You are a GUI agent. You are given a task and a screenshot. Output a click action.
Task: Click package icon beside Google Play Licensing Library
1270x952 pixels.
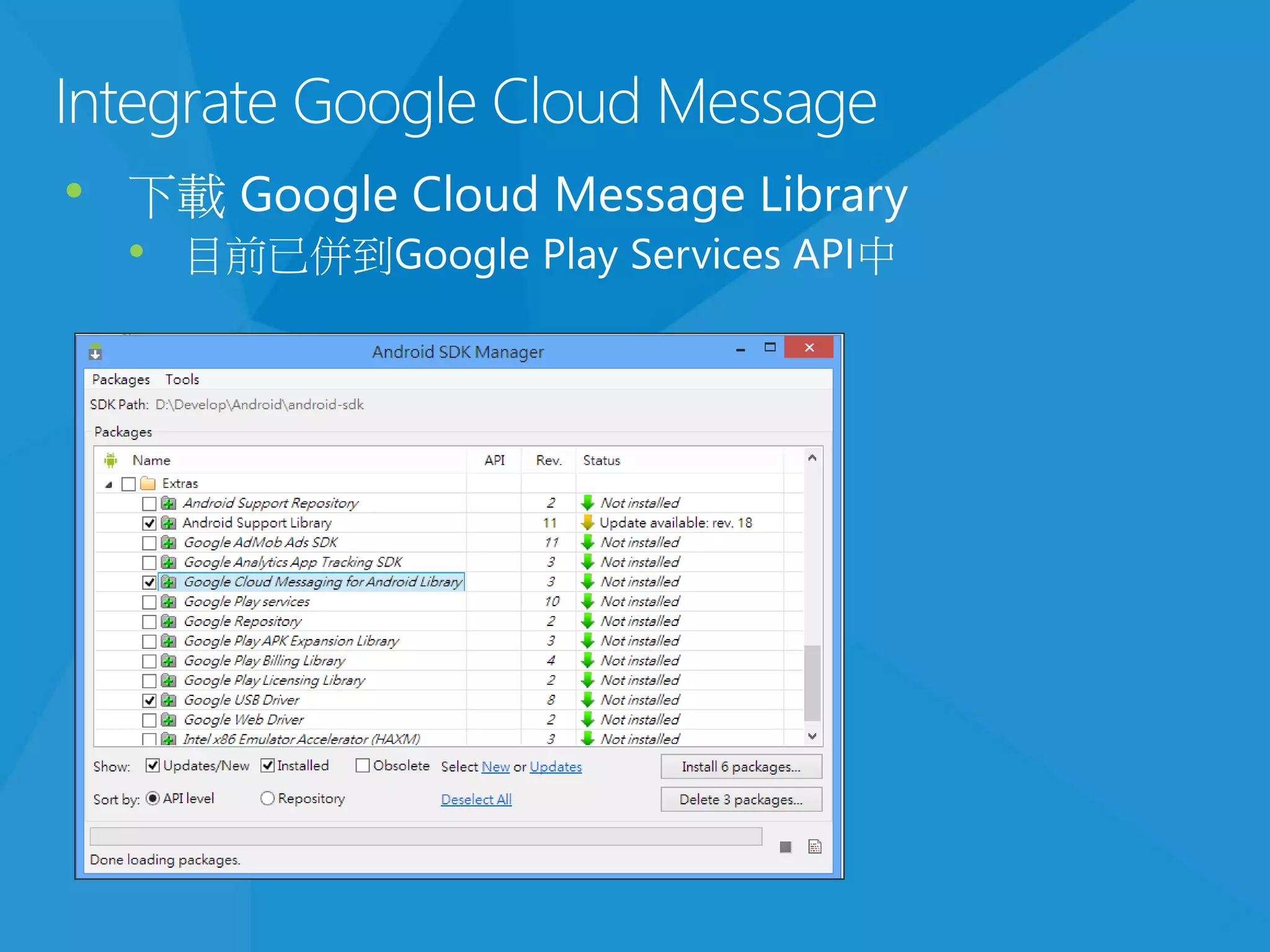click(x=168, y=681)
